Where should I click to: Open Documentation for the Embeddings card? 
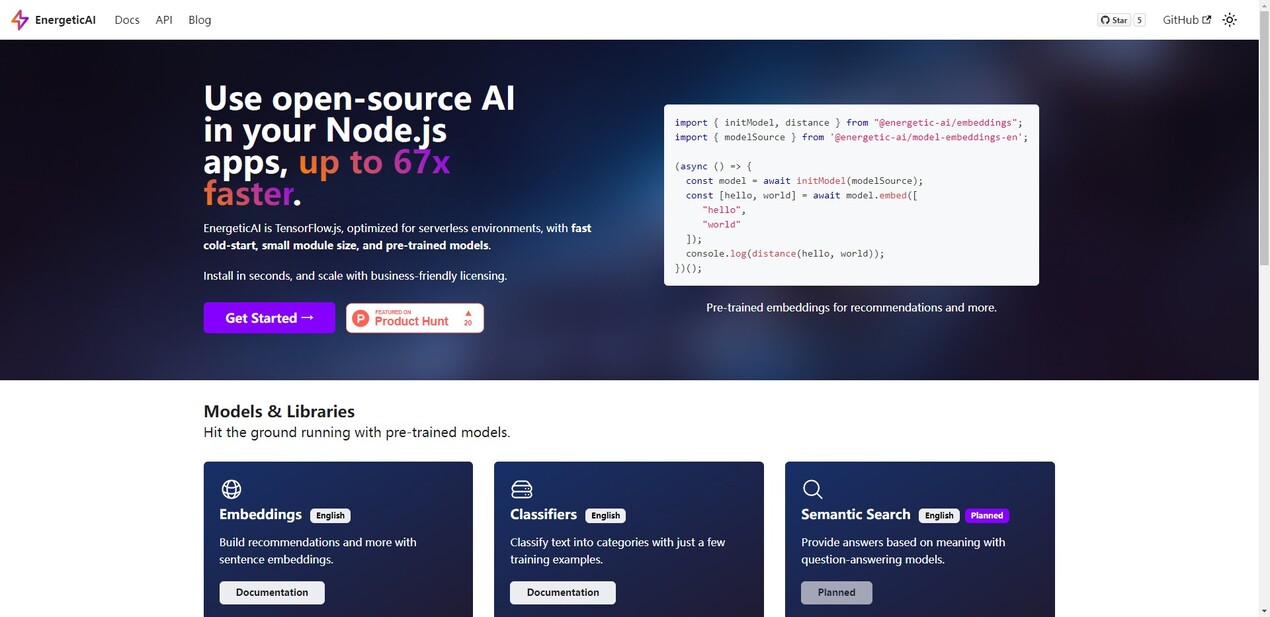tap(272, 592)
